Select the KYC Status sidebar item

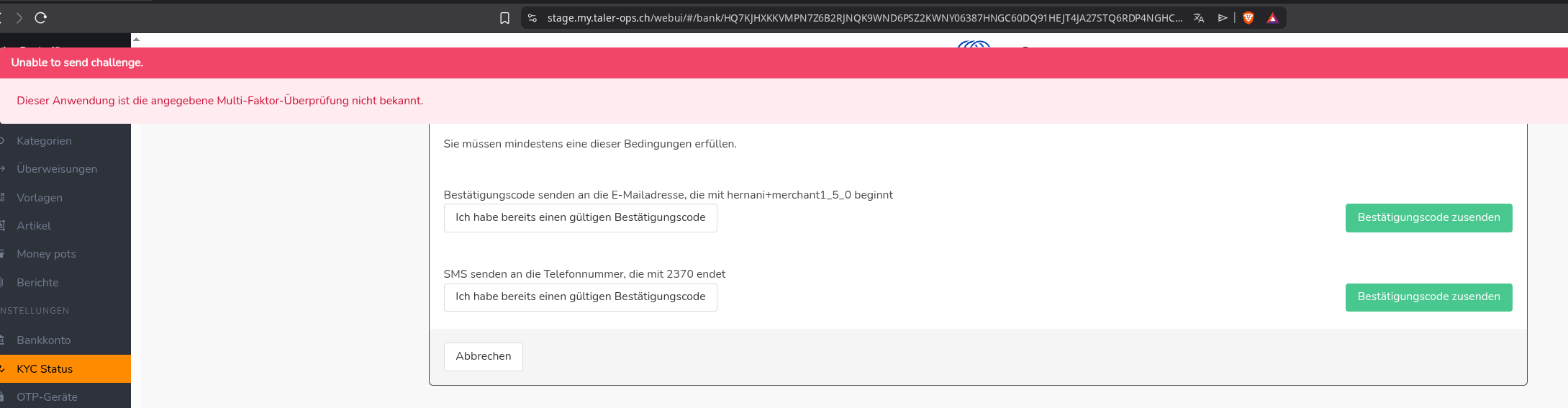(65, 369)
